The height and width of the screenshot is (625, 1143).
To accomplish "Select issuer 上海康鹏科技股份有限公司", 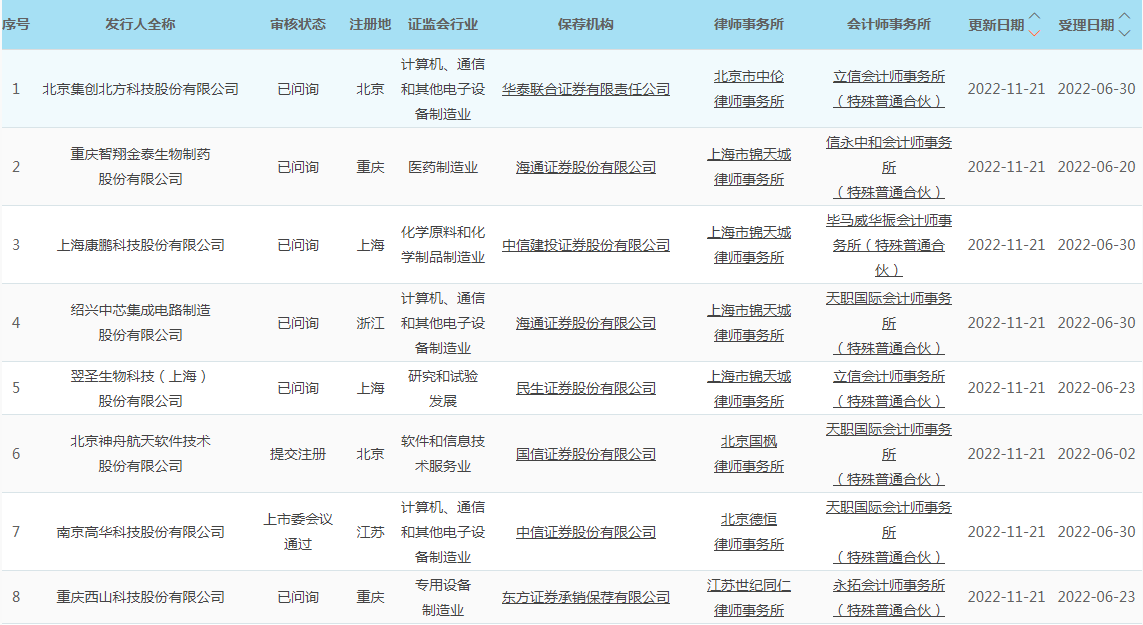I will [141, 245].
